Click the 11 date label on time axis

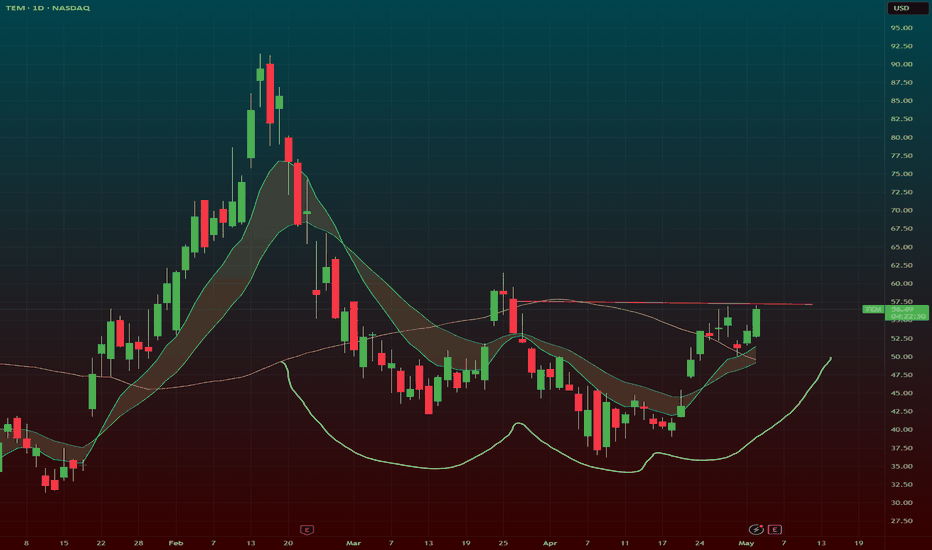pyautogui.click(x=625, y=543)
